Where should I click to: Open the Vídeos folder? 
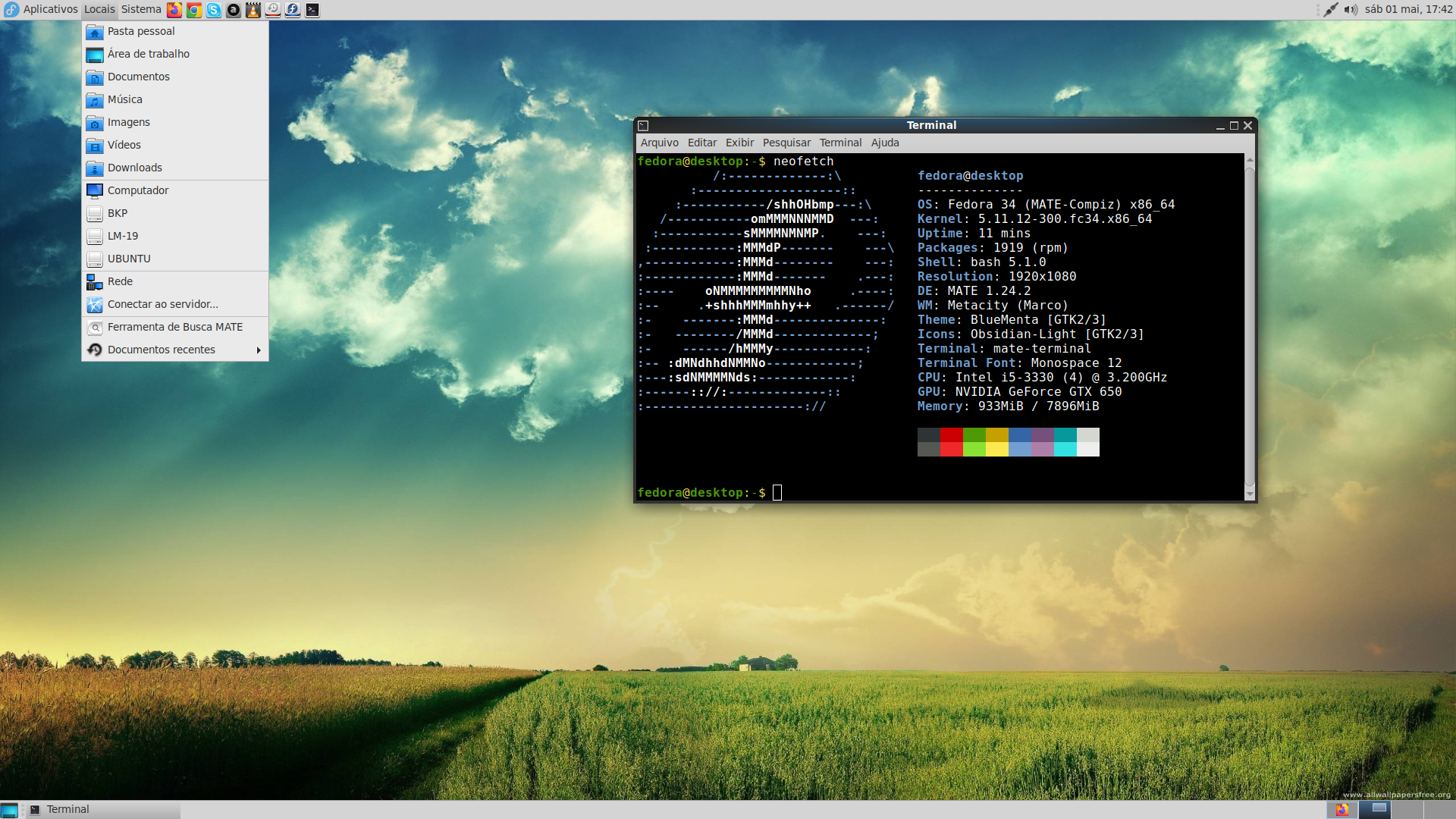pyautogui.click(x=175, y=145)
